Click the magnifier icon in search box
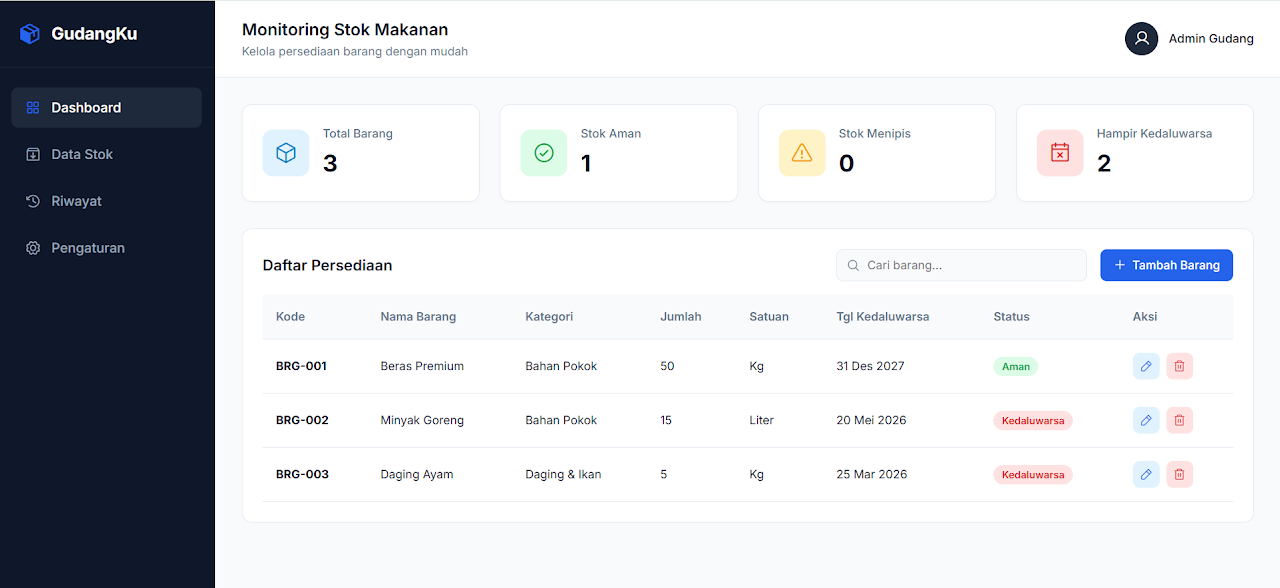This screenshot has width=1280, height=588. click(853, 266)
